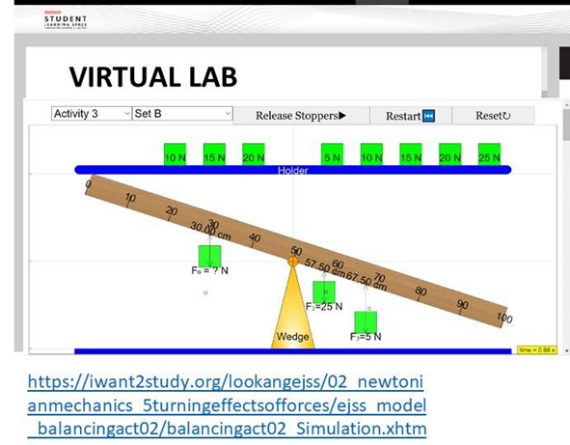570x445 pixels.
Task: Click the simulation's vertical scrollbar
Action: coord(566,227)
